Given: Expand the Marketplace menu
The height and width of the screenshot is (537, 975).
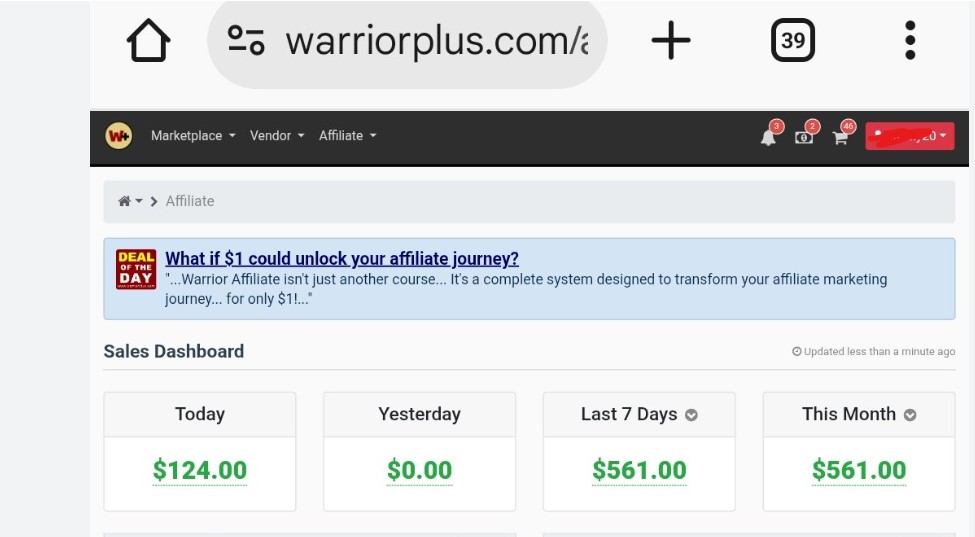Looking at the screenshot, I should (x=193, y=136).
